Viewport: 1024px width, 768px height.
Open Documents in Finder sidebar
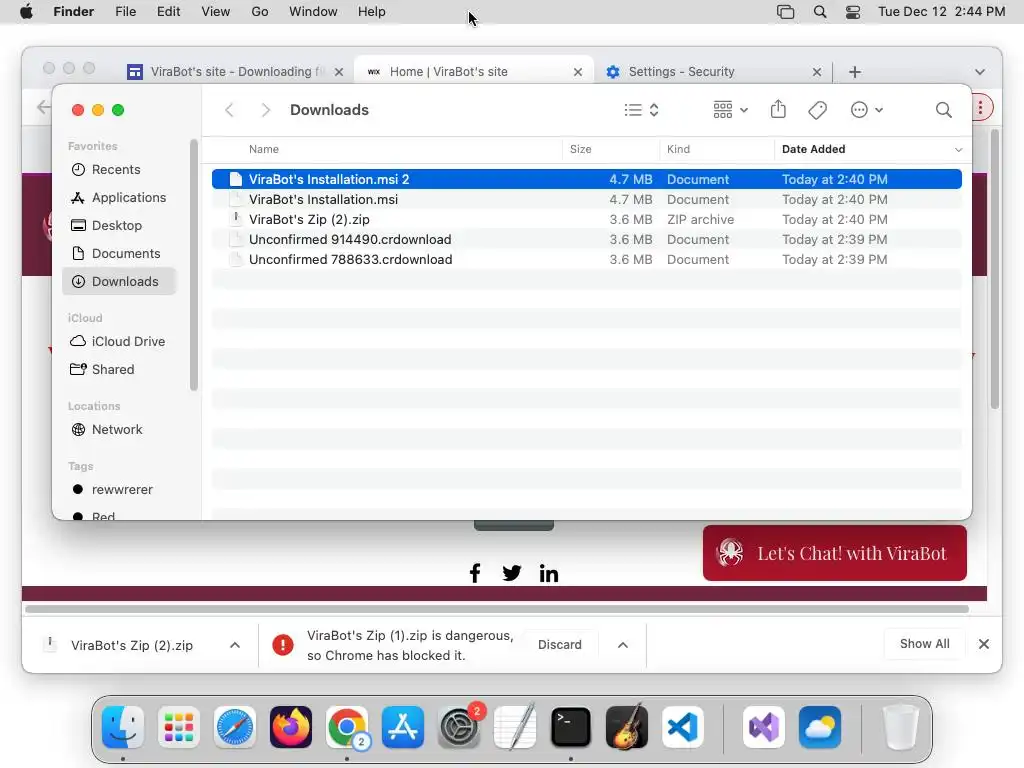[119, 253]
